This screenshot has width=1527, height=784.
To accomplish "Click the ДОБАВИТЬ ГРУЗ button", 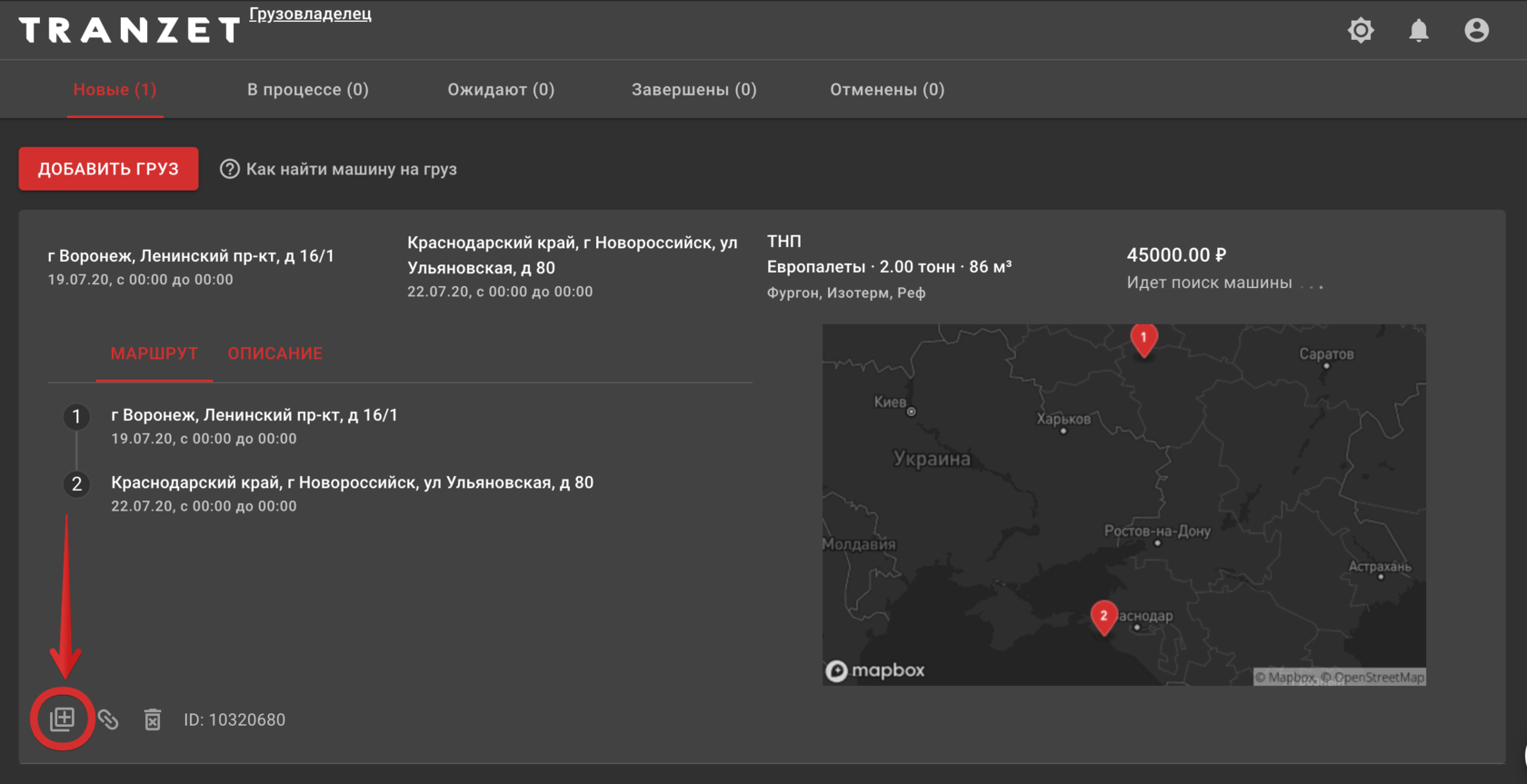I will (x=109, y=169).
